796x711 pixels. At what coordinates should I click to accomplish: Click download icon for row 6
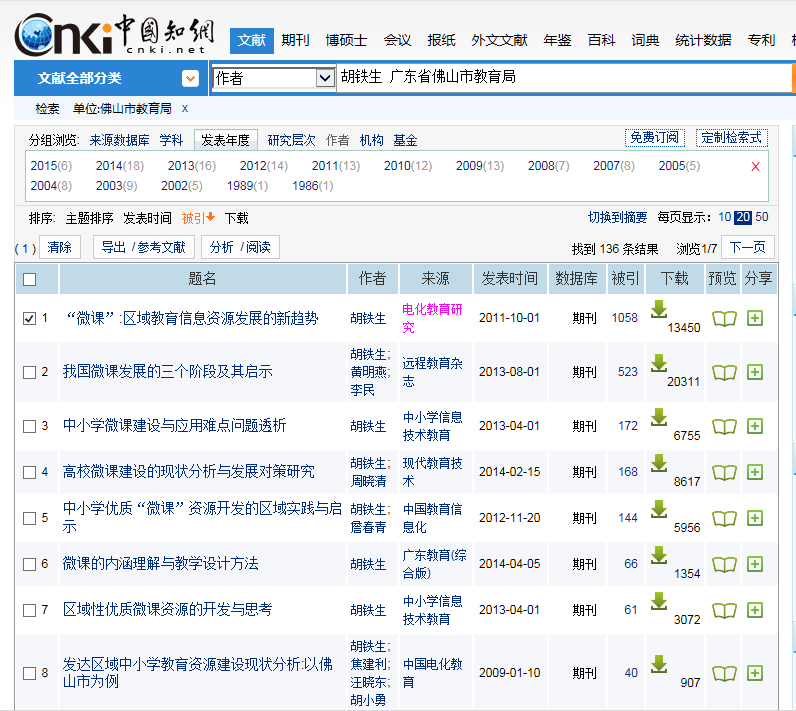coord(658,555)
